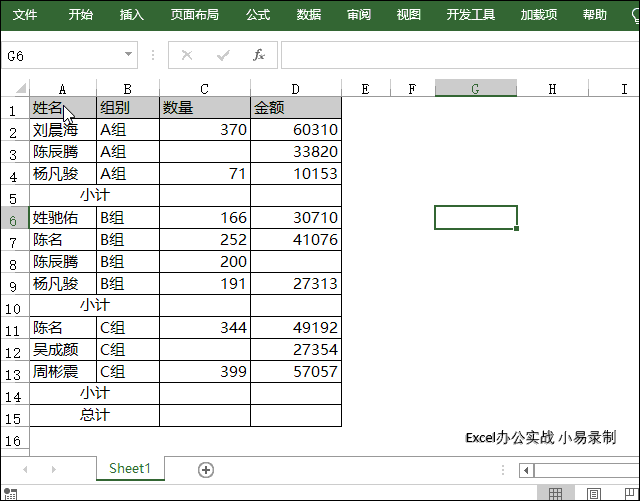This screenshot has width=640, height=501.
Task: Open the 加载项 tab
Action: pyautogui.click(x=539, y=15)
